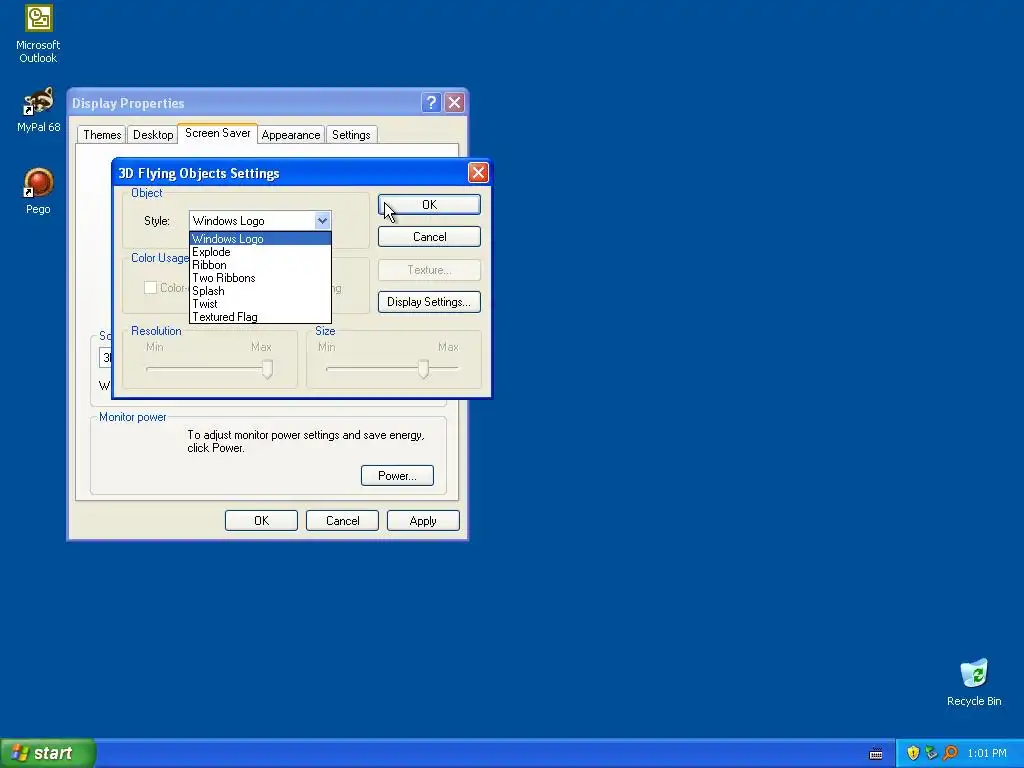
Task: Click the Display Properties help question button
Action: pyautogui.click(x=431, y=103)
